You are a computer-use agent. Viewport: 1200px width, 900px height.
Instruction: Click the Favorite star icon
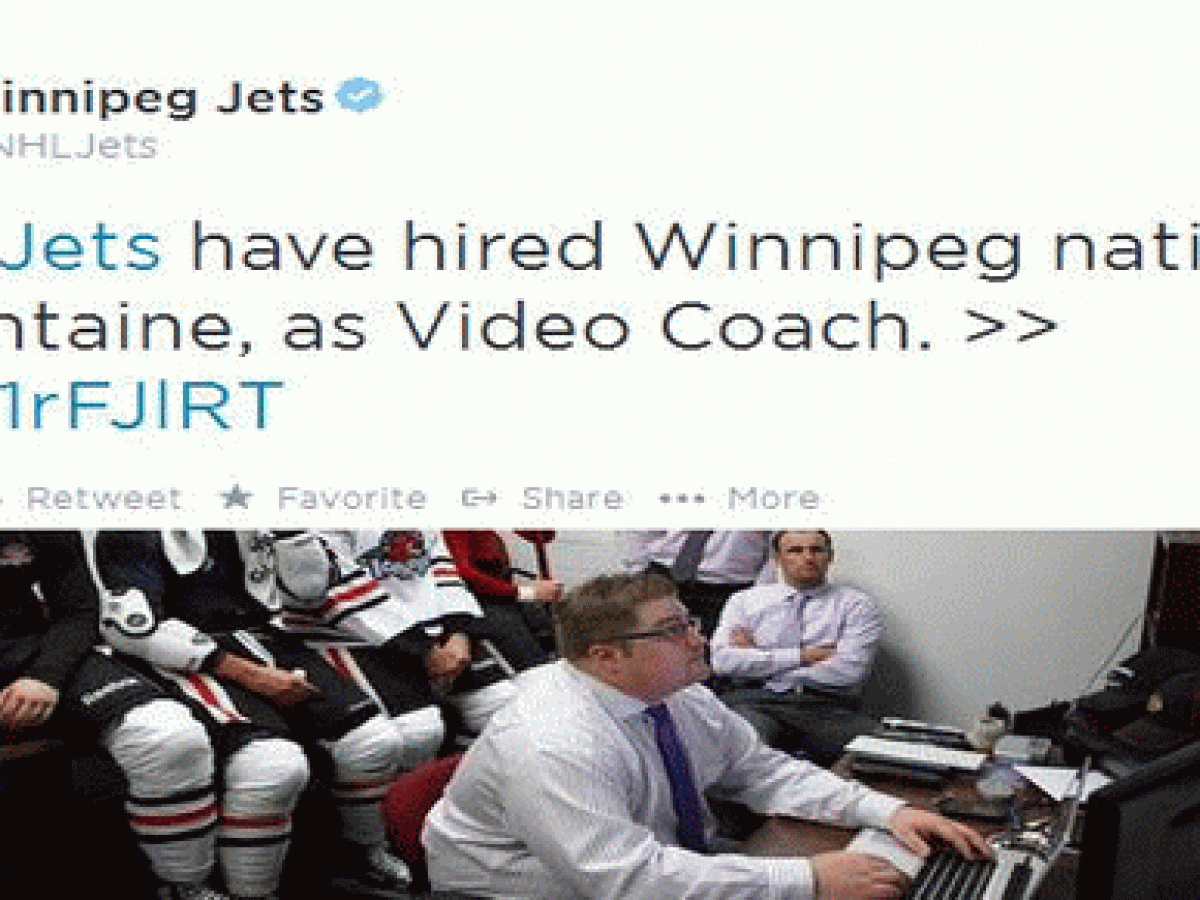[x=236, y=497]
